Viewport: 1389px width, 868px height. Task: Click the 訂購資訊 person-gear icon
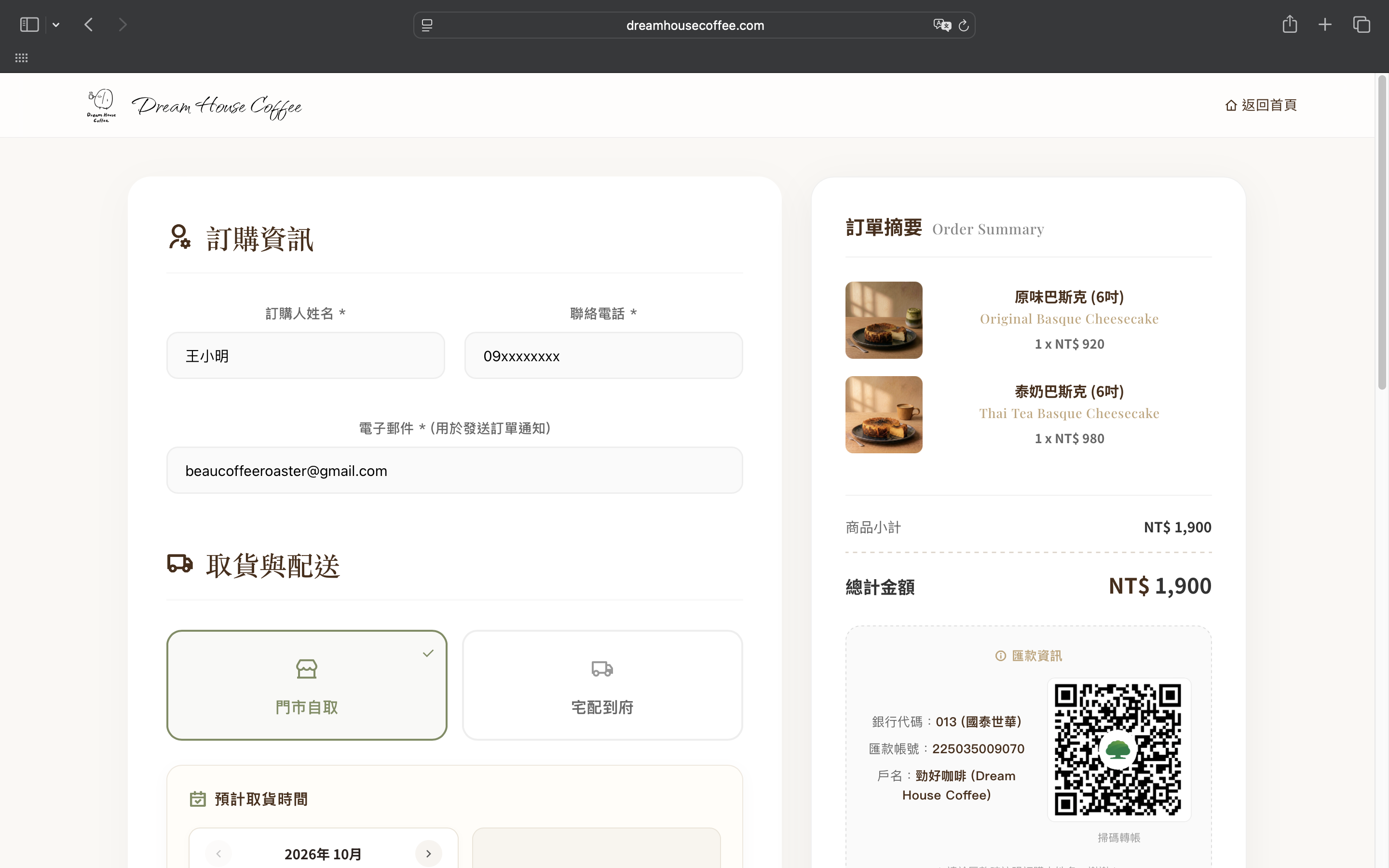pos(179,237)
